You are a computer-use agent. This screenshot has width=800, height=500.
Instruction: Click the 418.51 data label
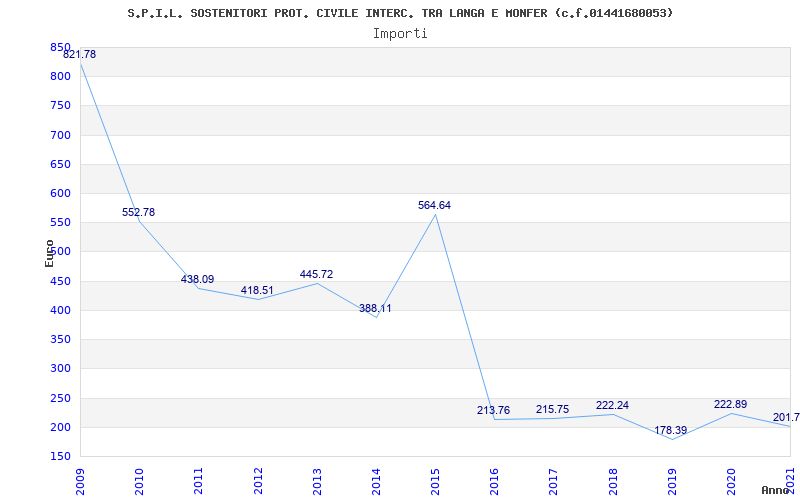coord(257,291)
